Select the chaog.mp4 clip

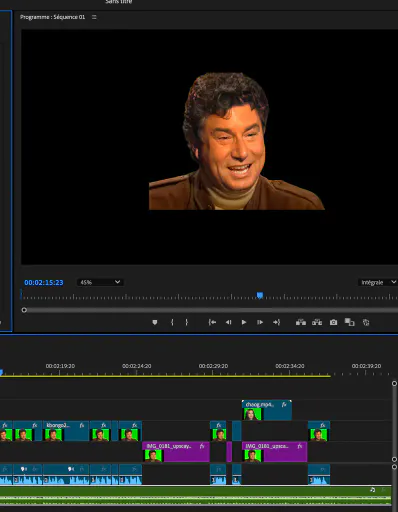pyautogui.click(x=267, y=410)
